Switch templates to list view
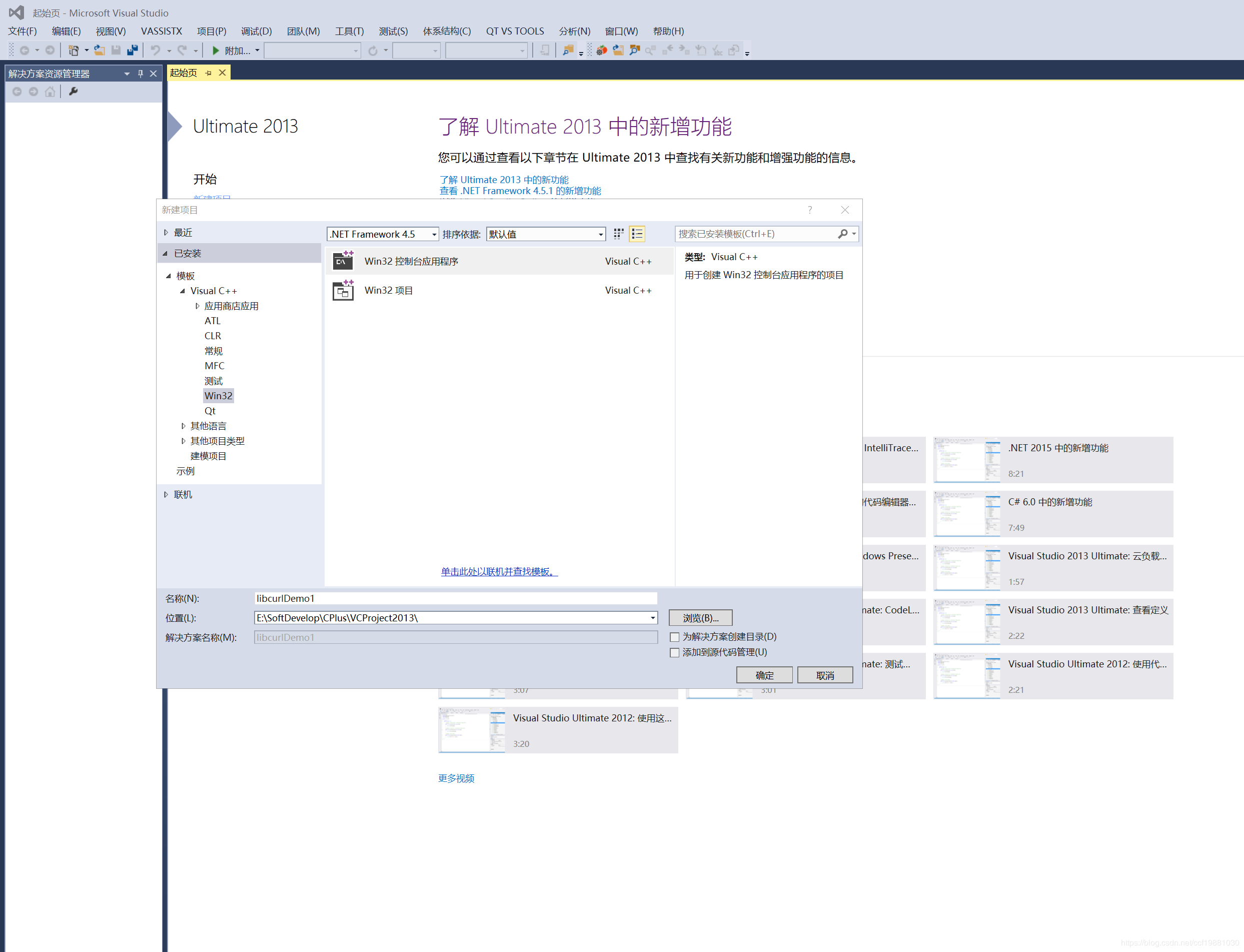This screenshot has height=952, width=1244. 637,234
